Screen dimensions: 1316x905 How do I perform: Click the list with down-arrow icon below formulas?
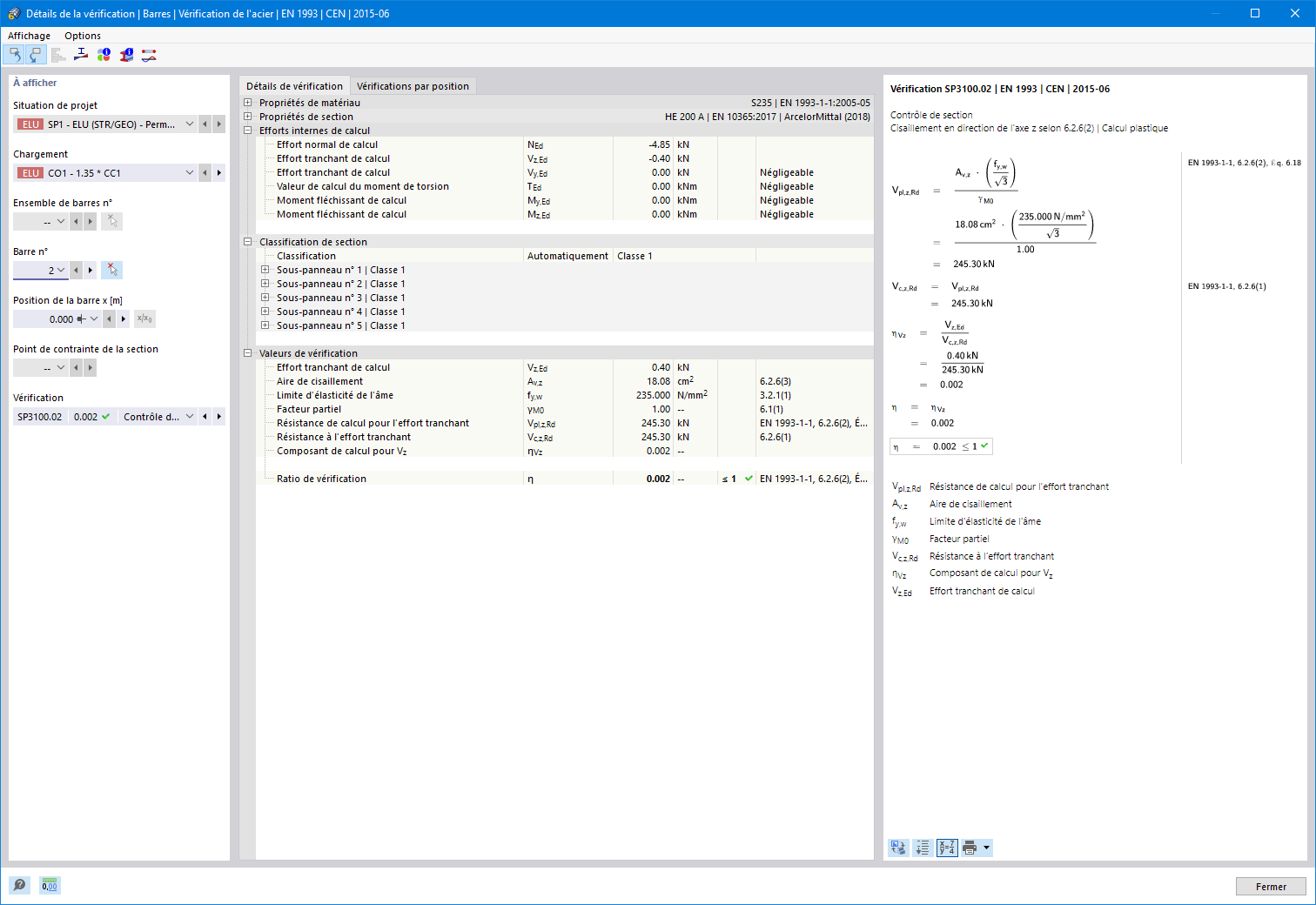(x=923, y=848)
